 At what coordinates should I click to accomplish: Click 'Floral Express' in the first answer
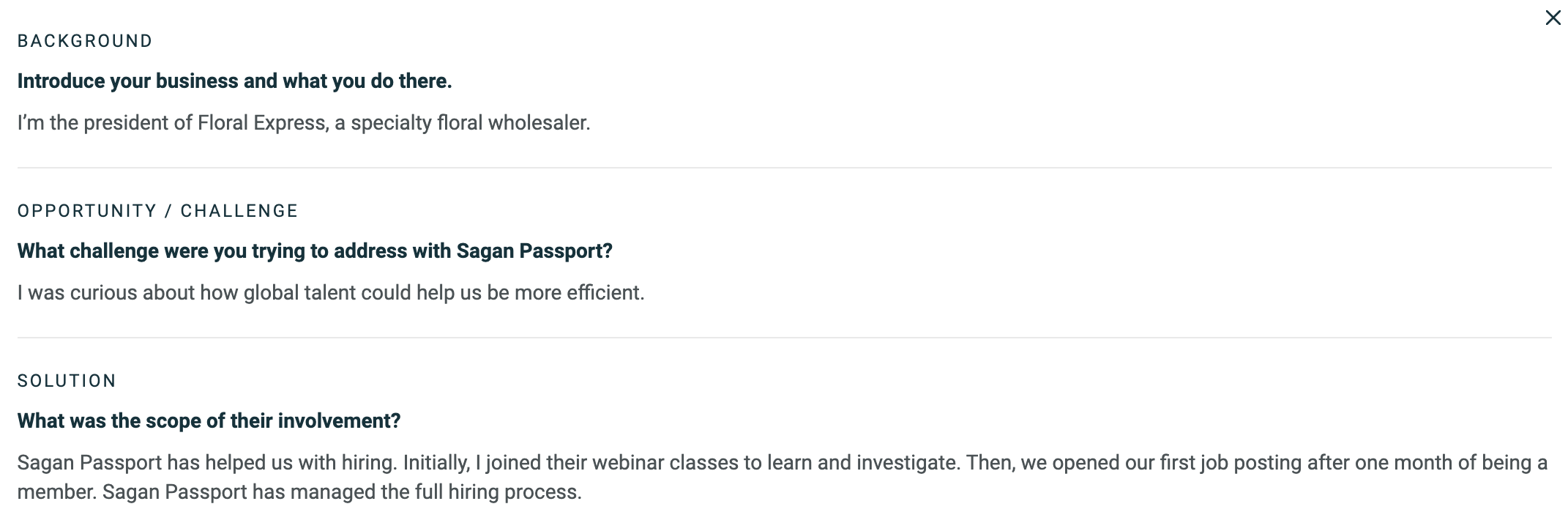(262, 123)
